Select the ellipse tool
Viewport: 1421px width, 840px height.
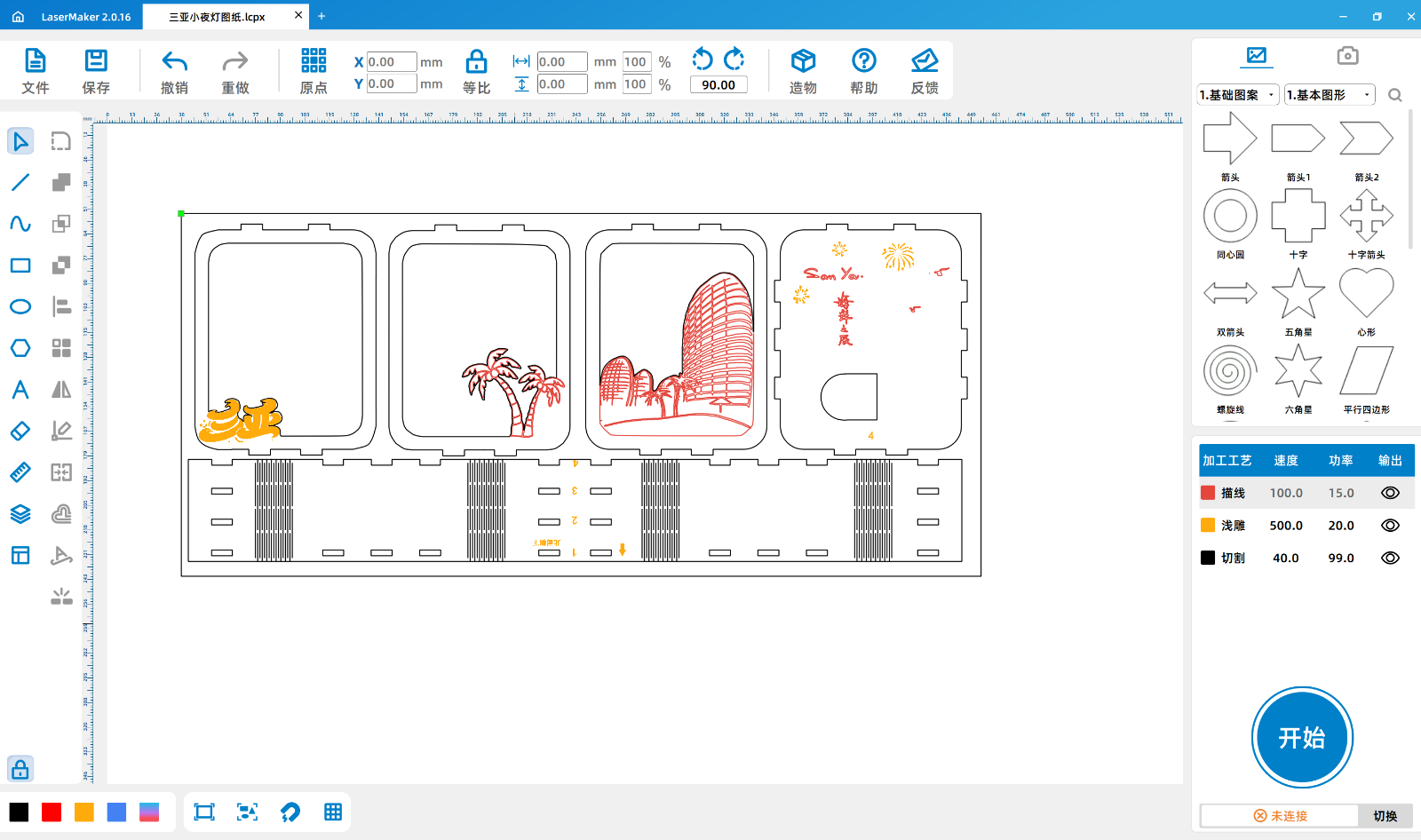coord(20,306)
